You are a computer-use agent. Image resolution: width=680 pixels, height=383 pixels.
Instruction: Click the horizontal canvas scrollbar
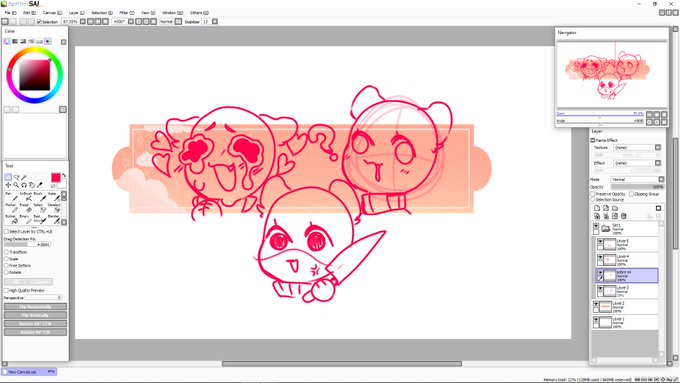(342, 363)
